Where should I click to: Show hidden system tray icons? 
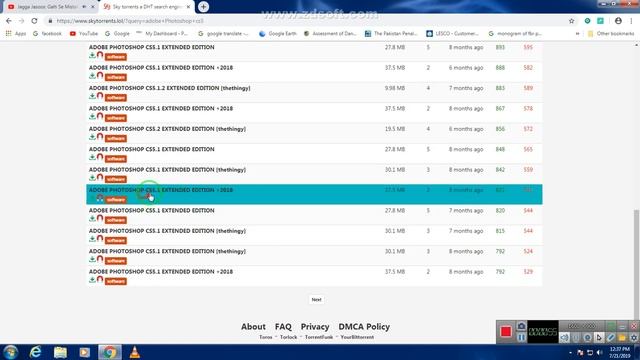tap(570, 353)
